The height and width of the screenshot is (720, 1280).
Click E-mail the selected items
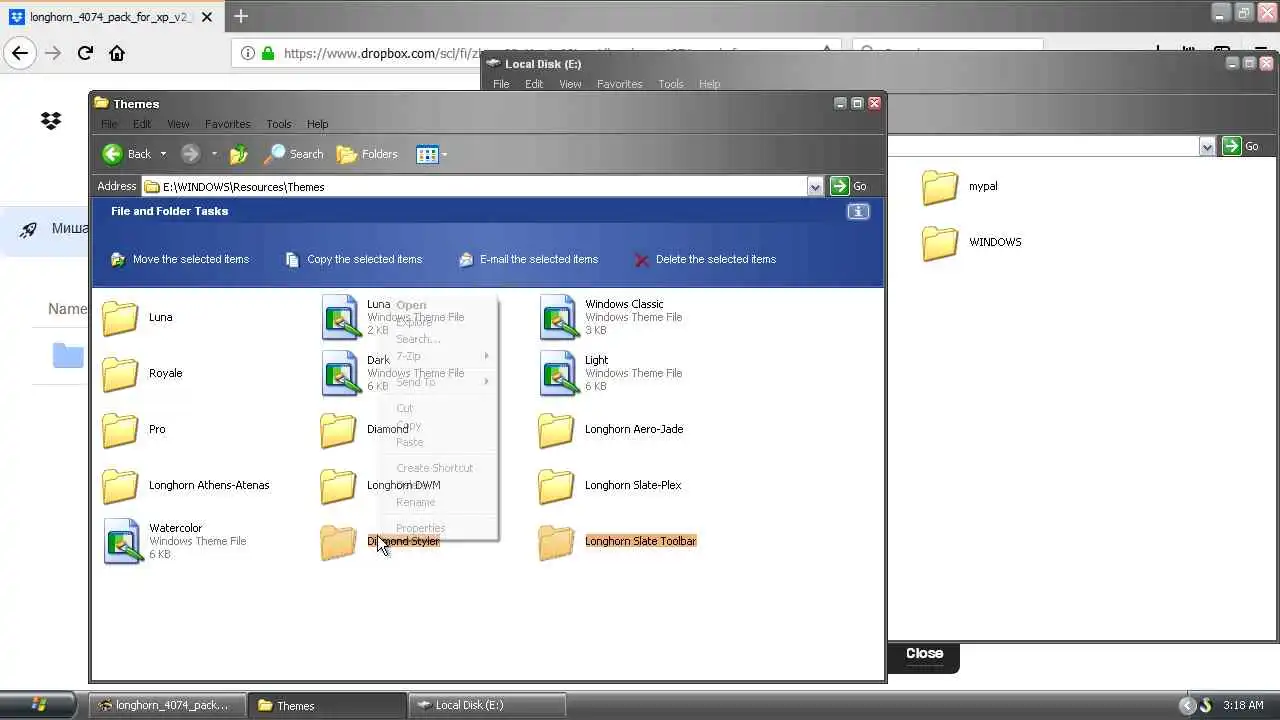pyautogui.click(x=528, y=259)
